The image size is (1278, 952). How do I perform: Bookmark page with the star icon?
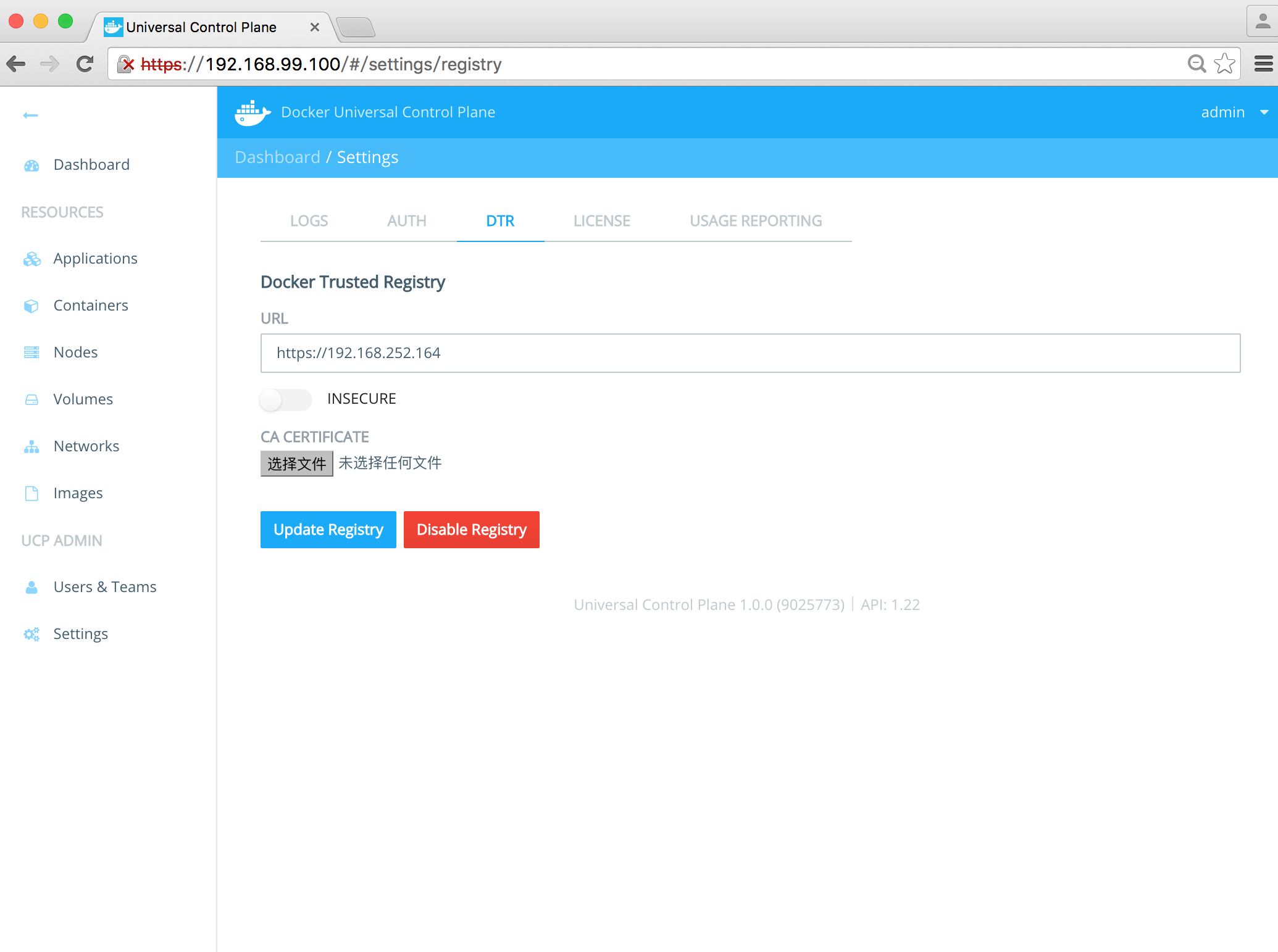[x=1225, y=64]
